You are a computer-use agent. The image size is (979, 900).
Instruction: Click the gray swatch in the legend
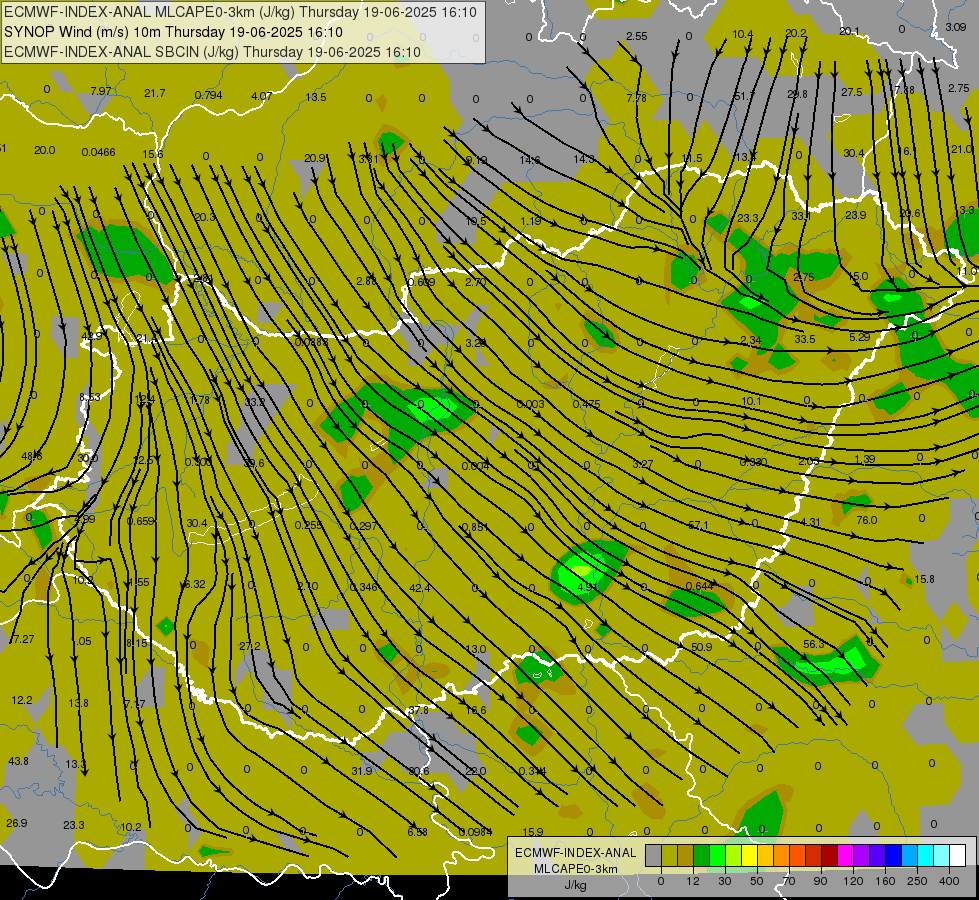click(x=654, y=855)
